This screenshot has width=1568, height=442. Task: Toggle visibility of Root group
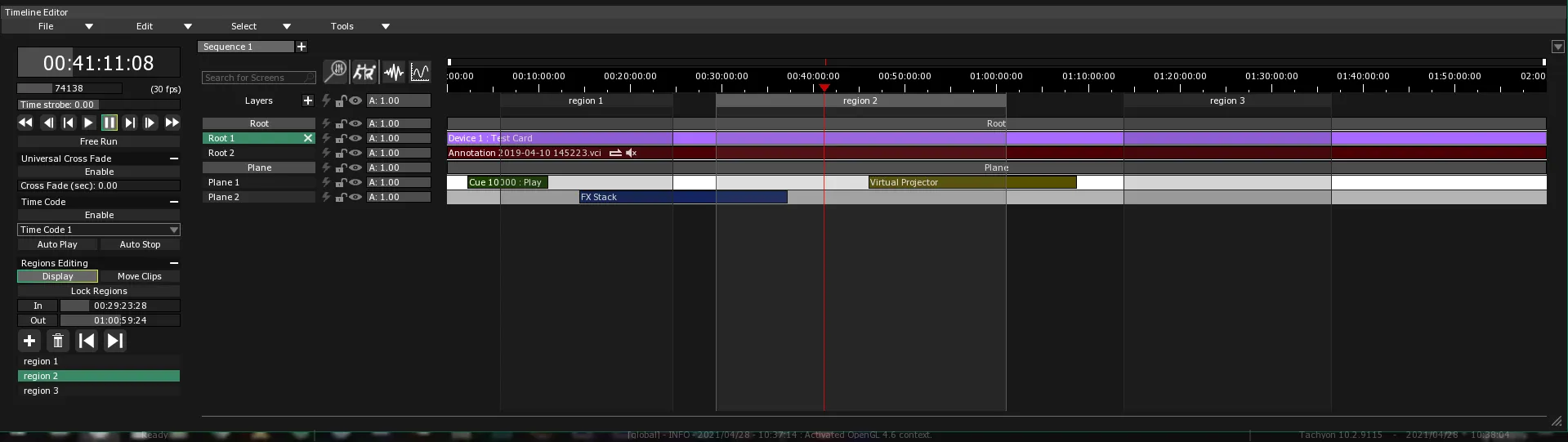pos(355,123)
